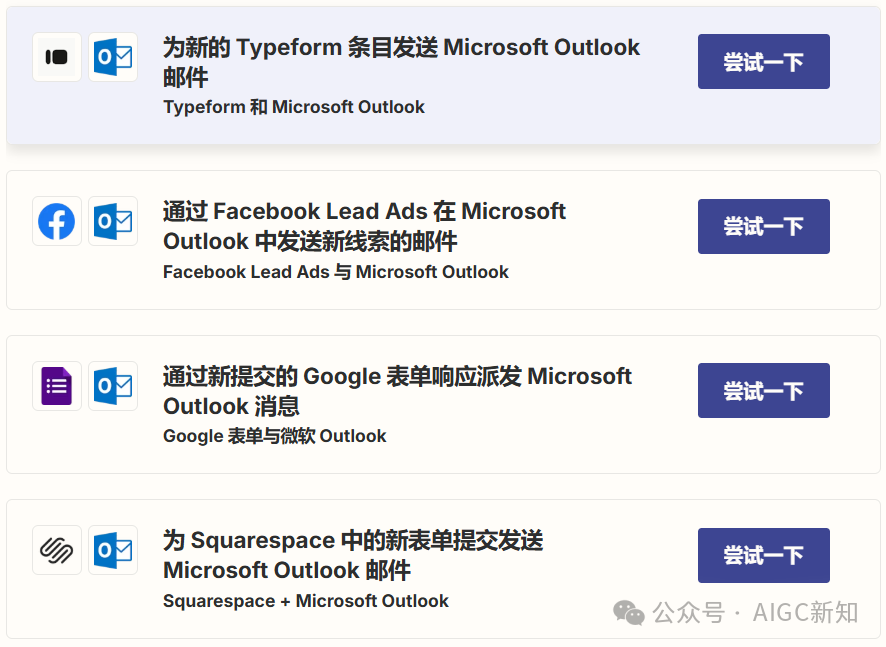Click the 'Google 表单与微软 Outlook' subtitle
This screenshot has width=886, height=647.
coord(275,436)
